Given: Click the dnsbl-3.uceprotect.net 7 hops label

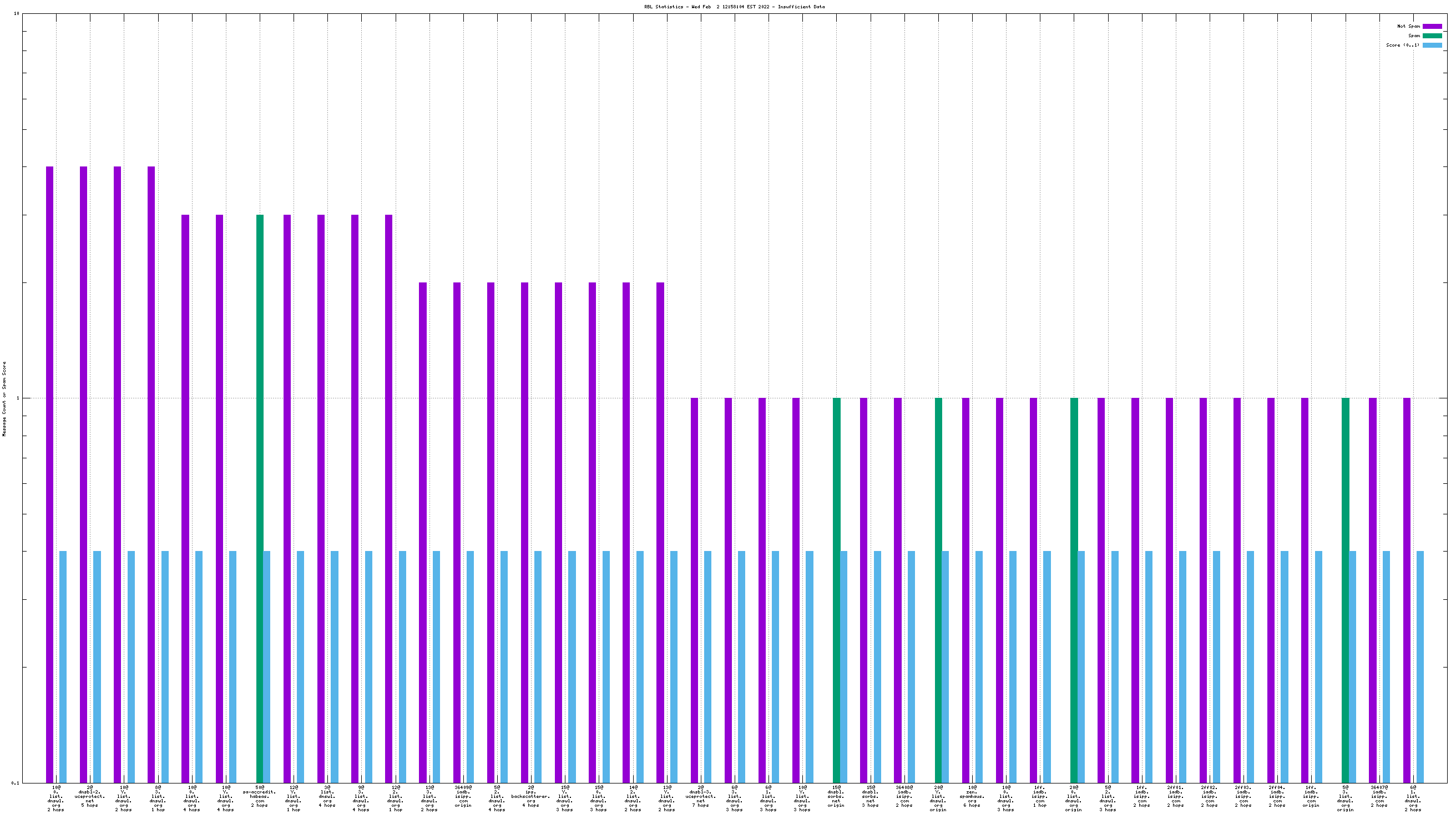Looking at the screenshot, I should coord(700,798).
